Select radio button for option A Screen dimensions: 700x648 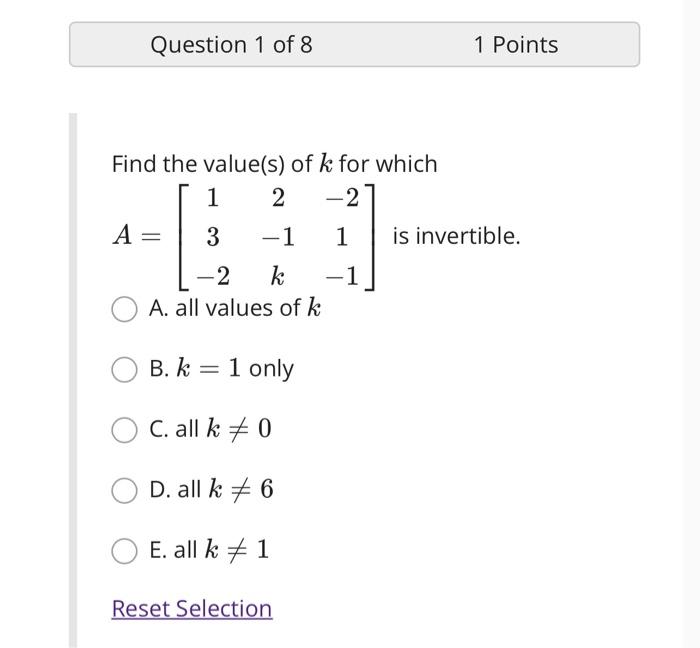point(125,309)
